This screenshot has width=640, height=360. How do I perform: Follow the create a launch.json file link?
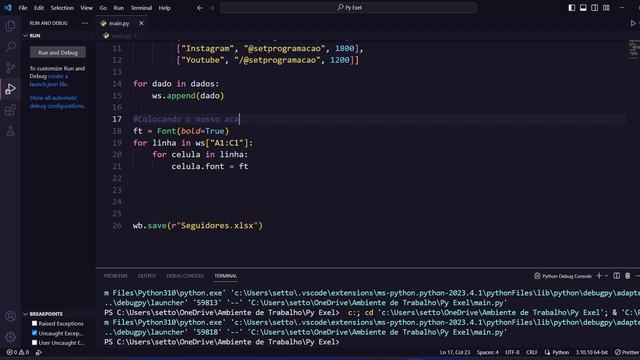click(49, 80)
